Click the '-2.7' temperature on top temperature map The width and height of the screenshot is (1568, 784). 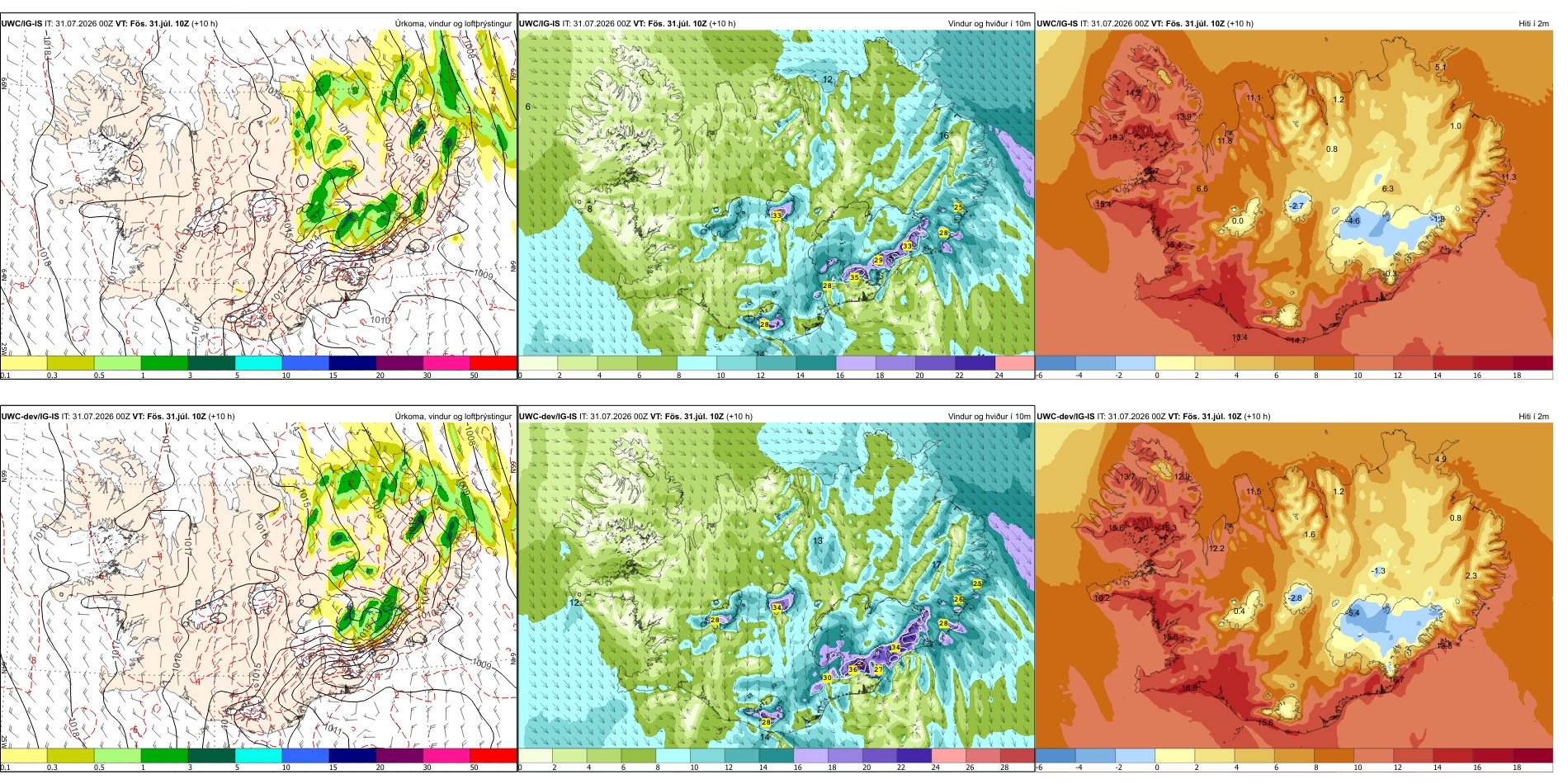pos(1296,205)
